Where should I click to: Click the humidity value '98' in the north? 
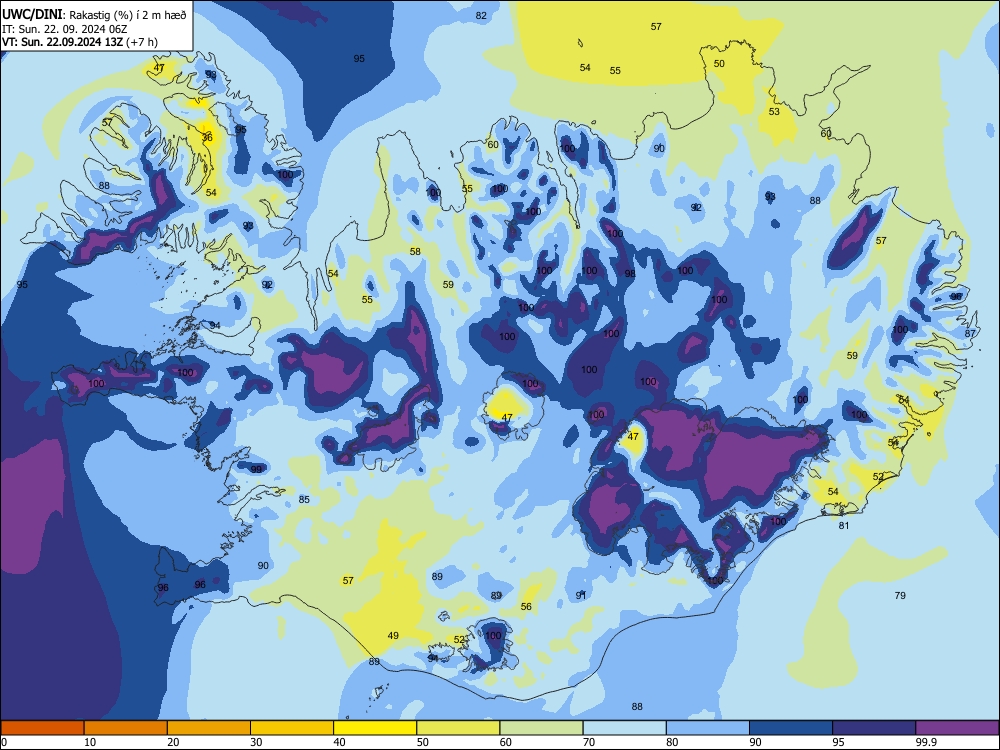click(x=630, y=274)
